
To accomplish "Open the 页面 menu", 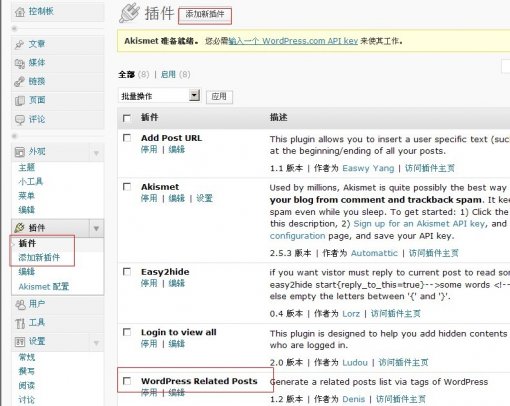I will 37,100.
